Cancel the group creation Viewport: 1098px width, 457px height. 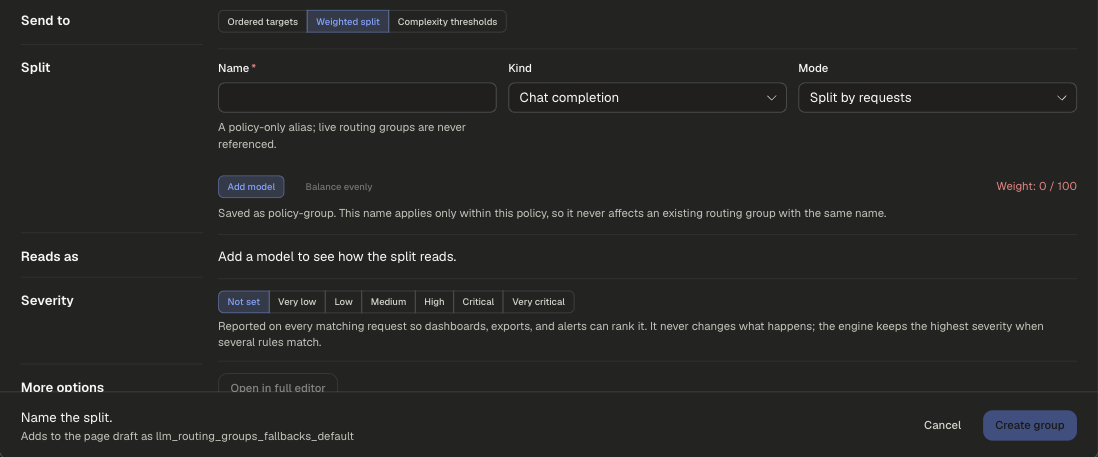[x=943, y=426]
